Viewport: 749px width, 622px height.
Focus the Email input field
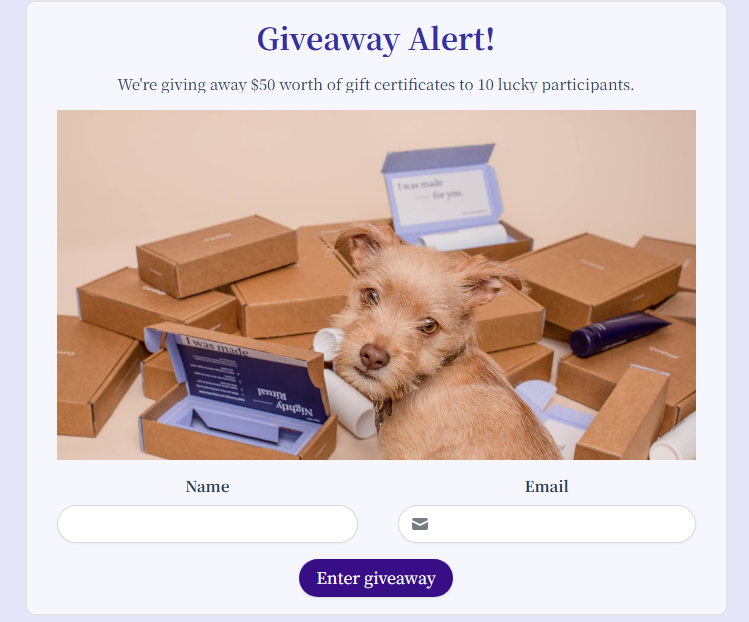tap(546, 524)
